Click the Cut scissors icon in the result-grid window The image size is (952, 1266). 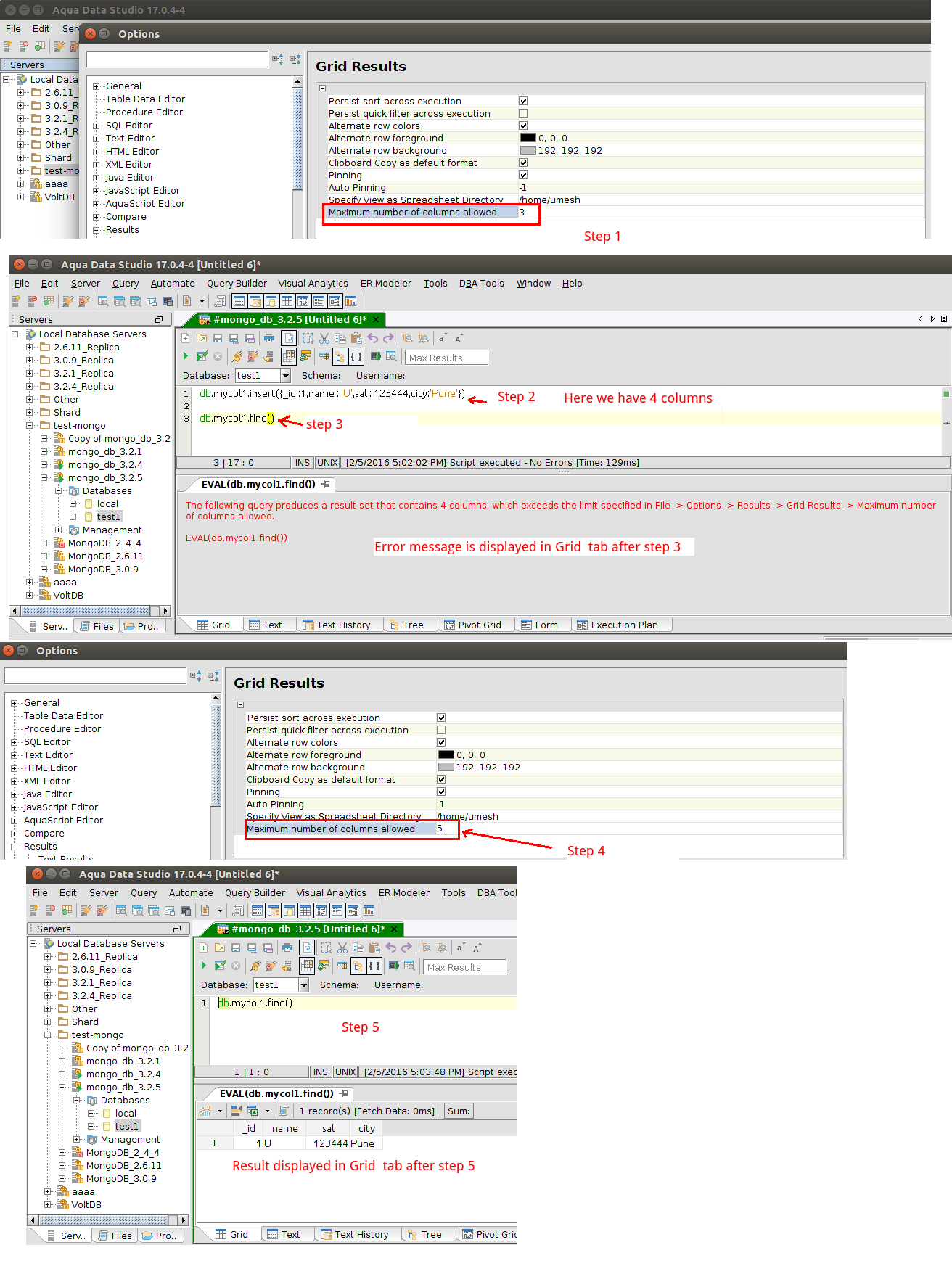(342, 948)
